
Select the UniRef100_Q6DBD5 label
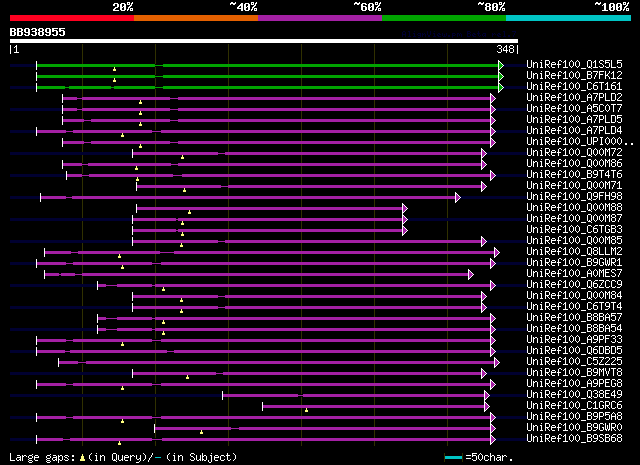(x=574, y=350)
